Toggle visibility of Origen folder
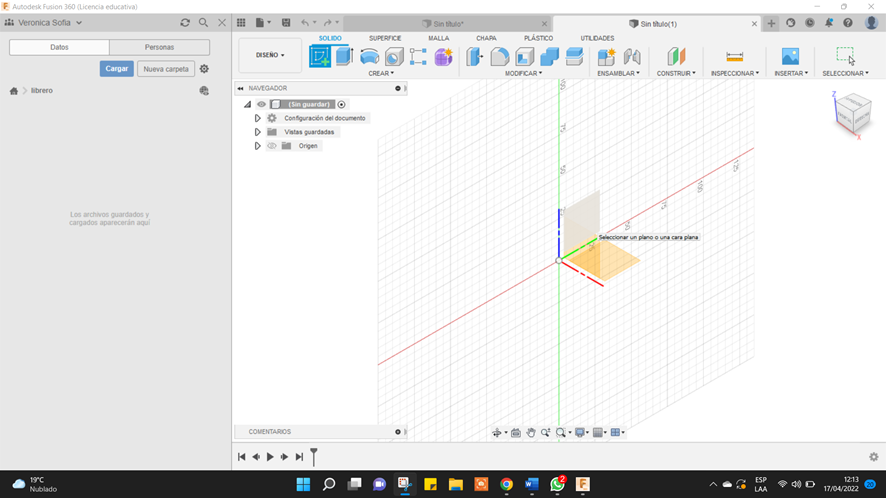This screenshot has width=886, height=498. point(272,146)
